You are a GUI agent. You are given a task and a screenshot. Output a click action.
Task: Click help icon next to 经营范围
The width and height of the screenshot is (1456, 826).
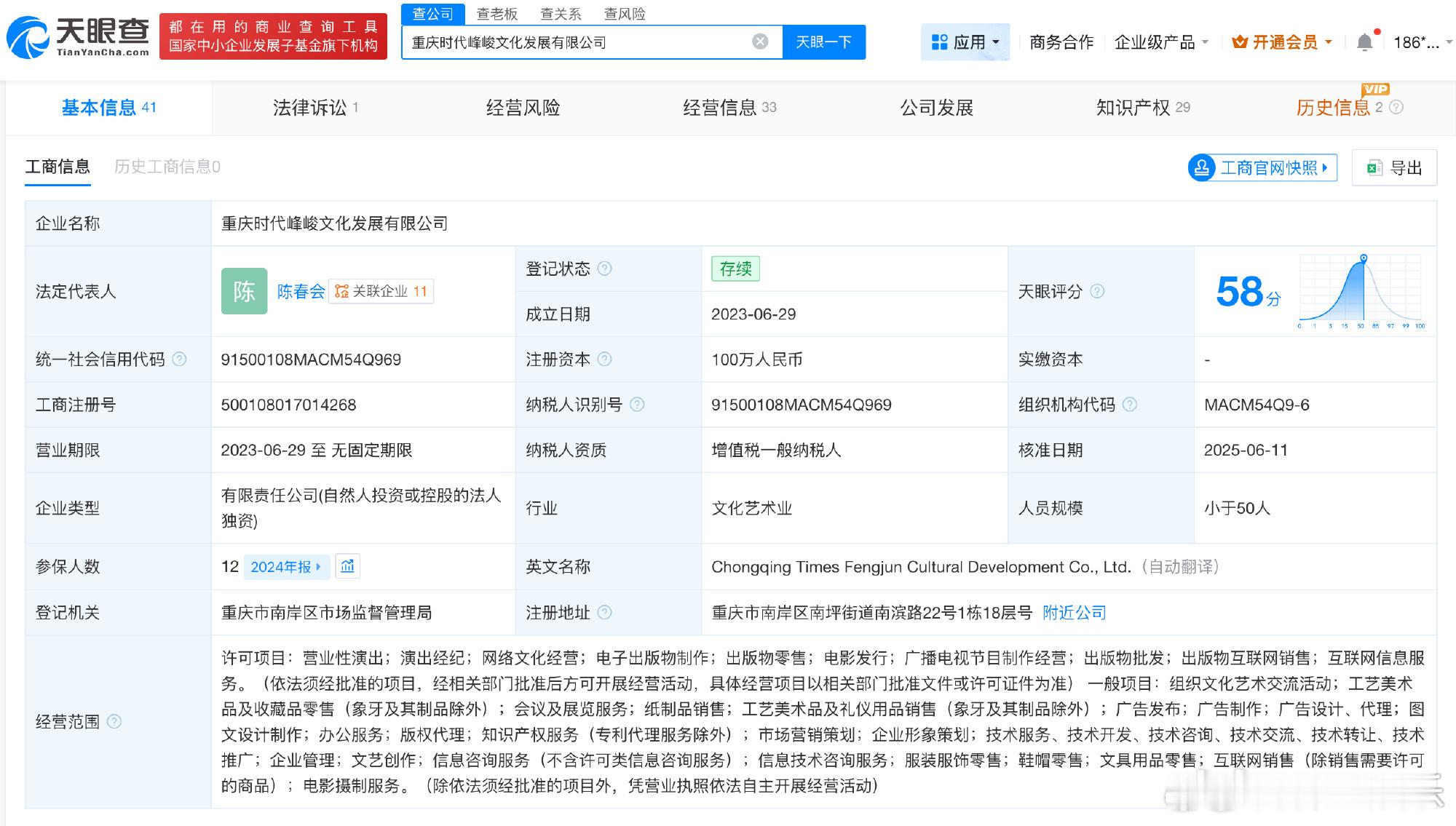(114, 721)
